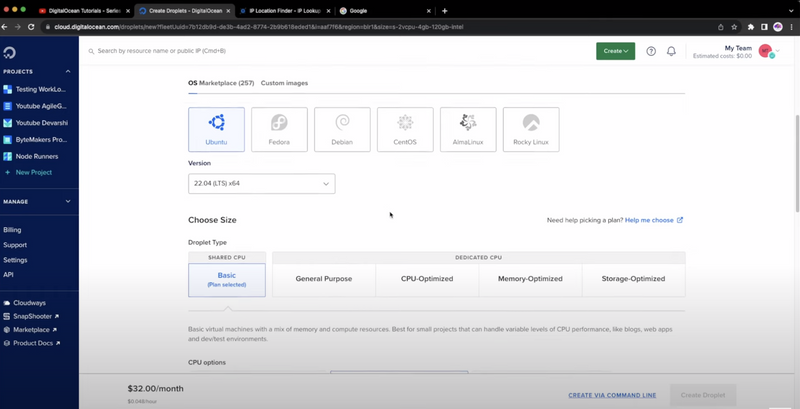Select CPU-Optimized droplet type

(427, 279)
